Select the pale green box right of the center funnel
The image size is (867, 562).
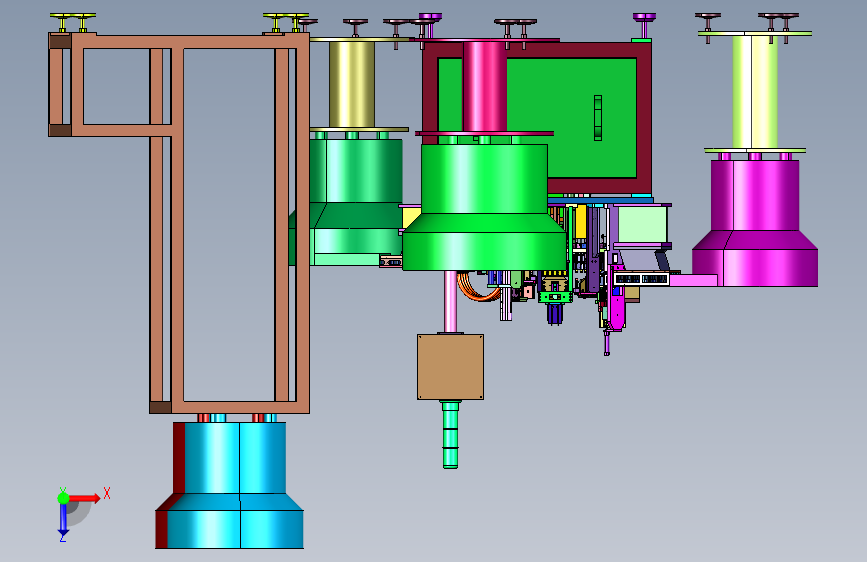click(x=642, y=225)
